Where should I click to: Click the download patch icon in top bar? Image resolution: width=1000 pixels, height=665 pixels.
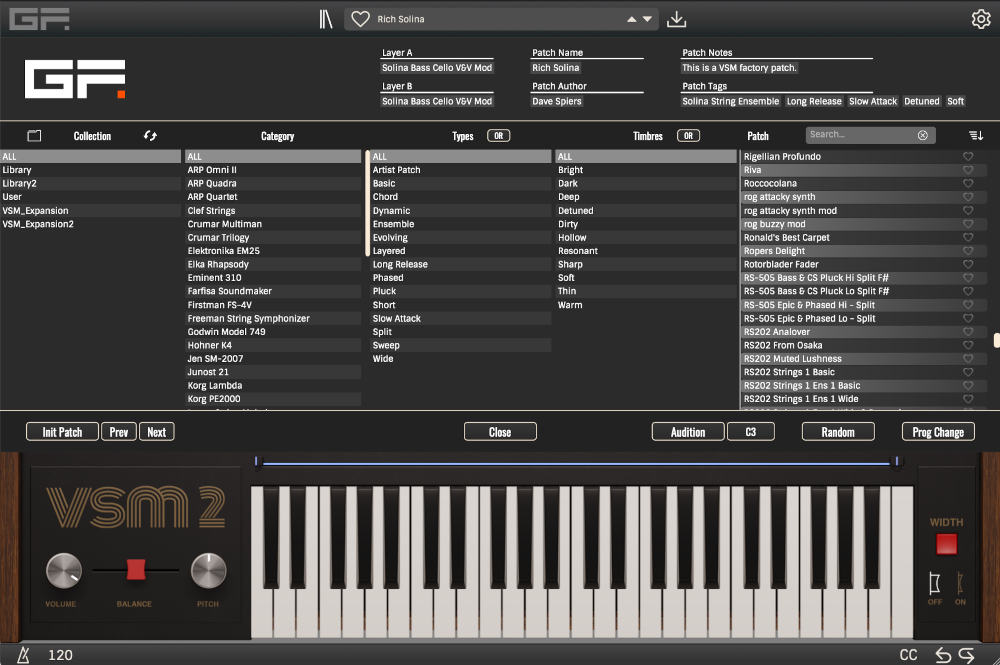click(x=677, y=18)
